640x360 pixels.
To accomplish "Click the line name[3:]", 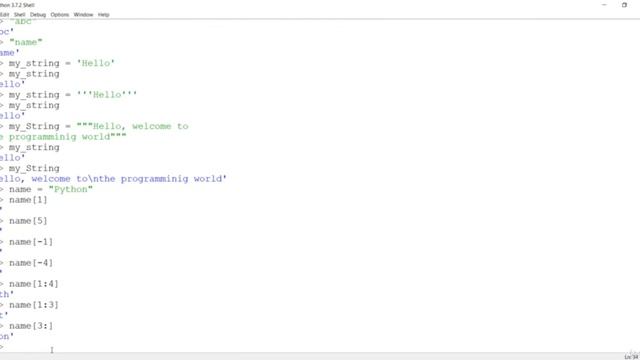I will coord(31,326).
